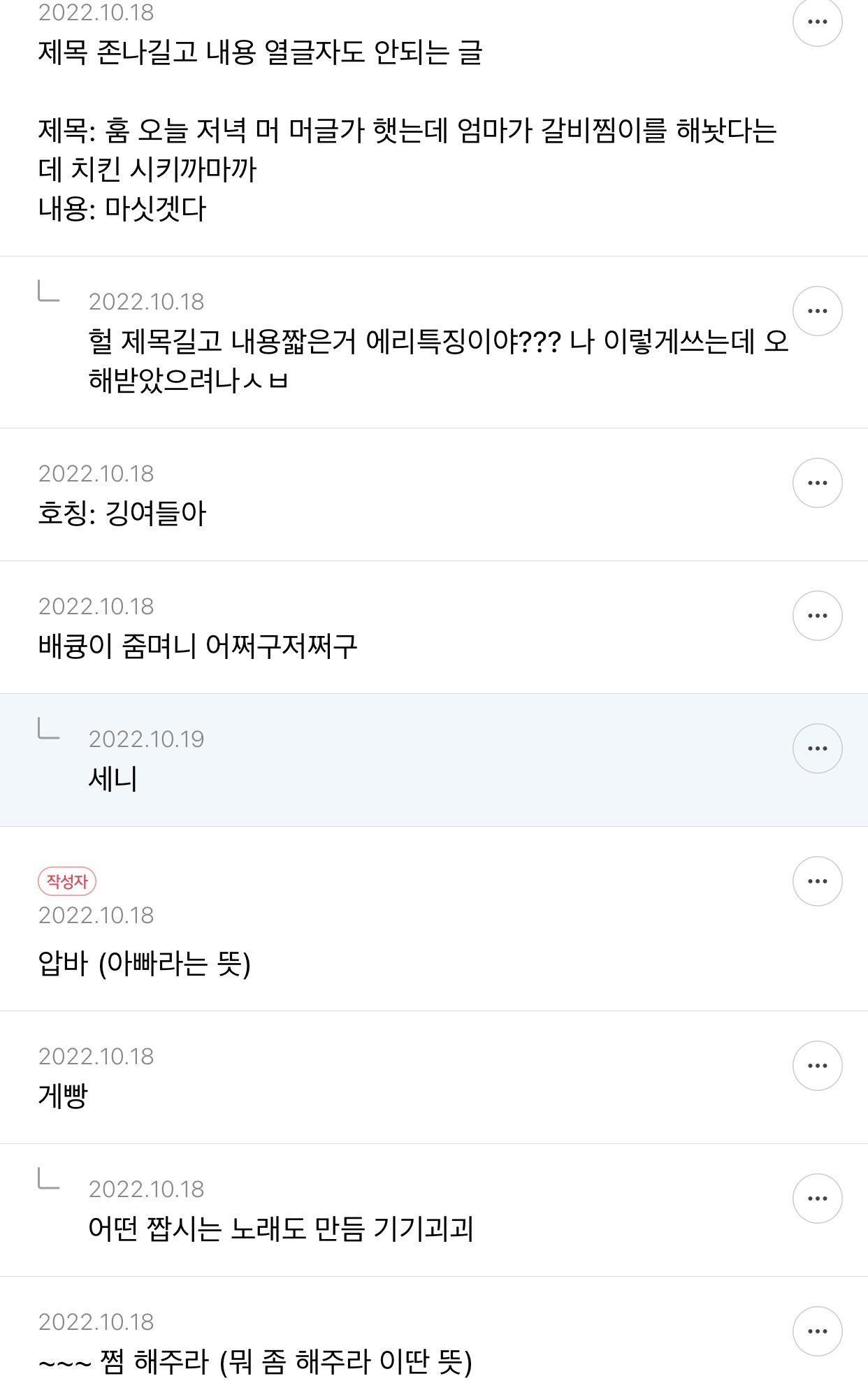Tap the 압바 (아빠라는 뜻) comment text

(x=144, y=964)
